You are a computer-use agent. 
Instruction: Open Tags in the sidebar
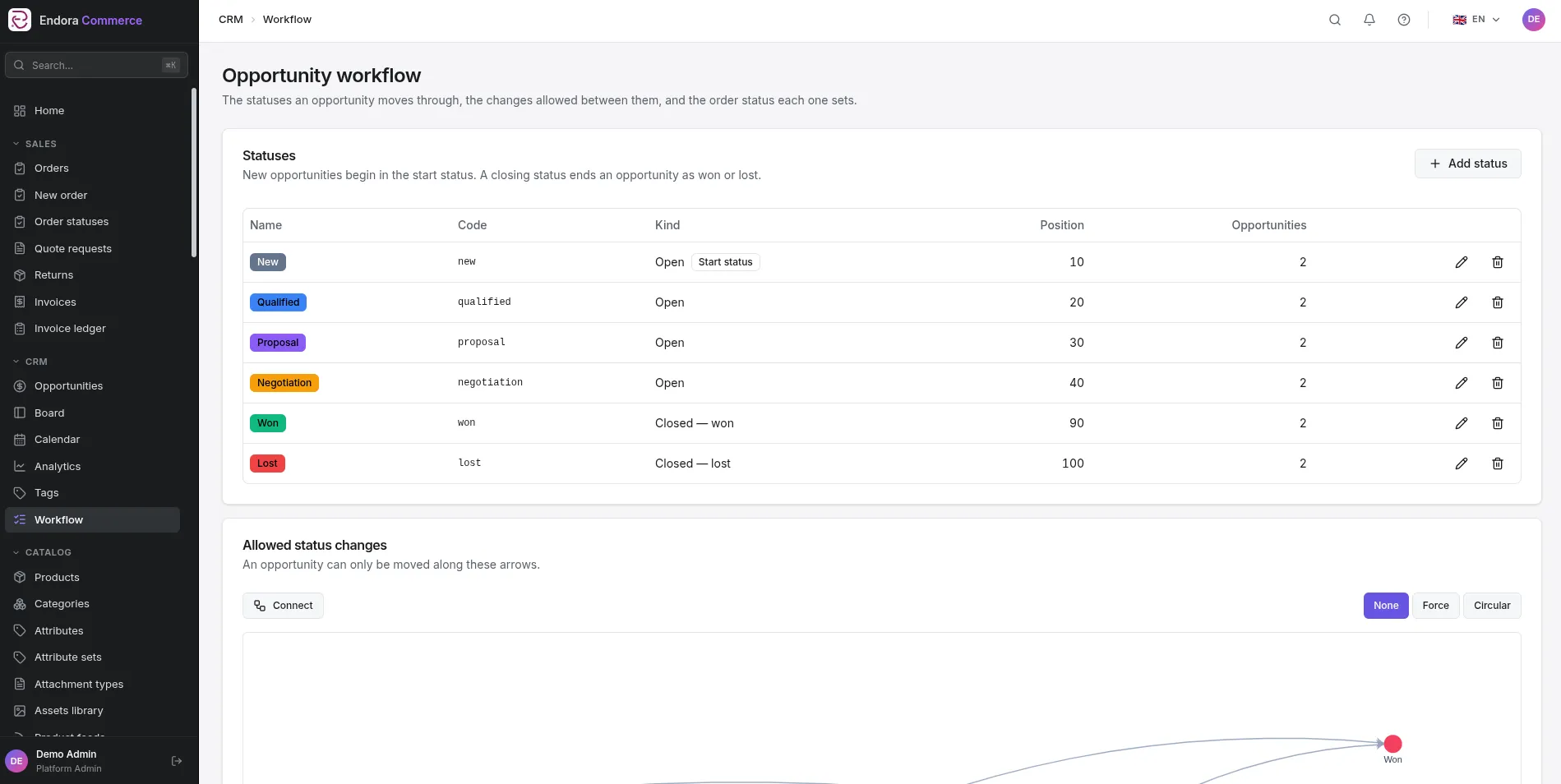(92, 493)
